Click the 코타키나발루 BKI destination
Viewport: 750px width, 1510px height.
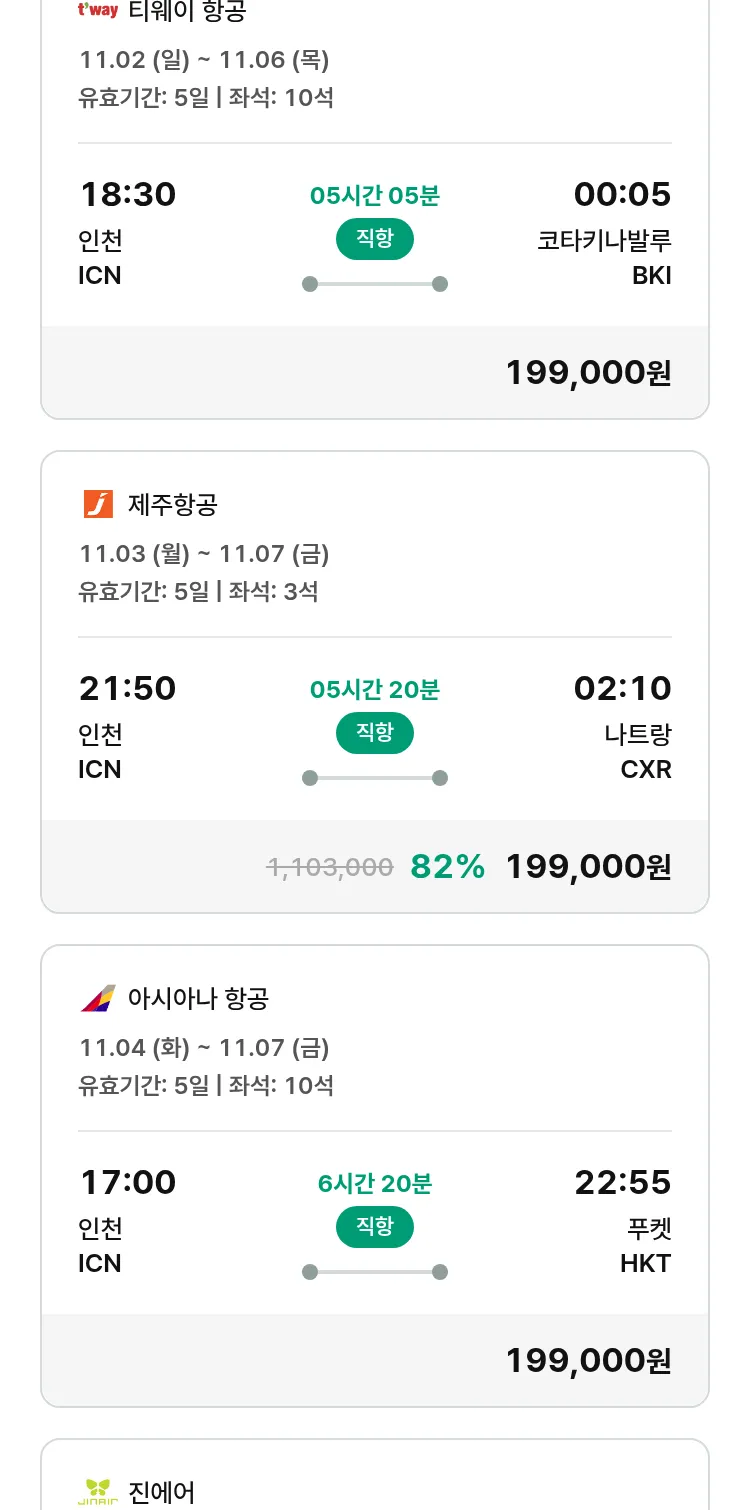(604, 257)
